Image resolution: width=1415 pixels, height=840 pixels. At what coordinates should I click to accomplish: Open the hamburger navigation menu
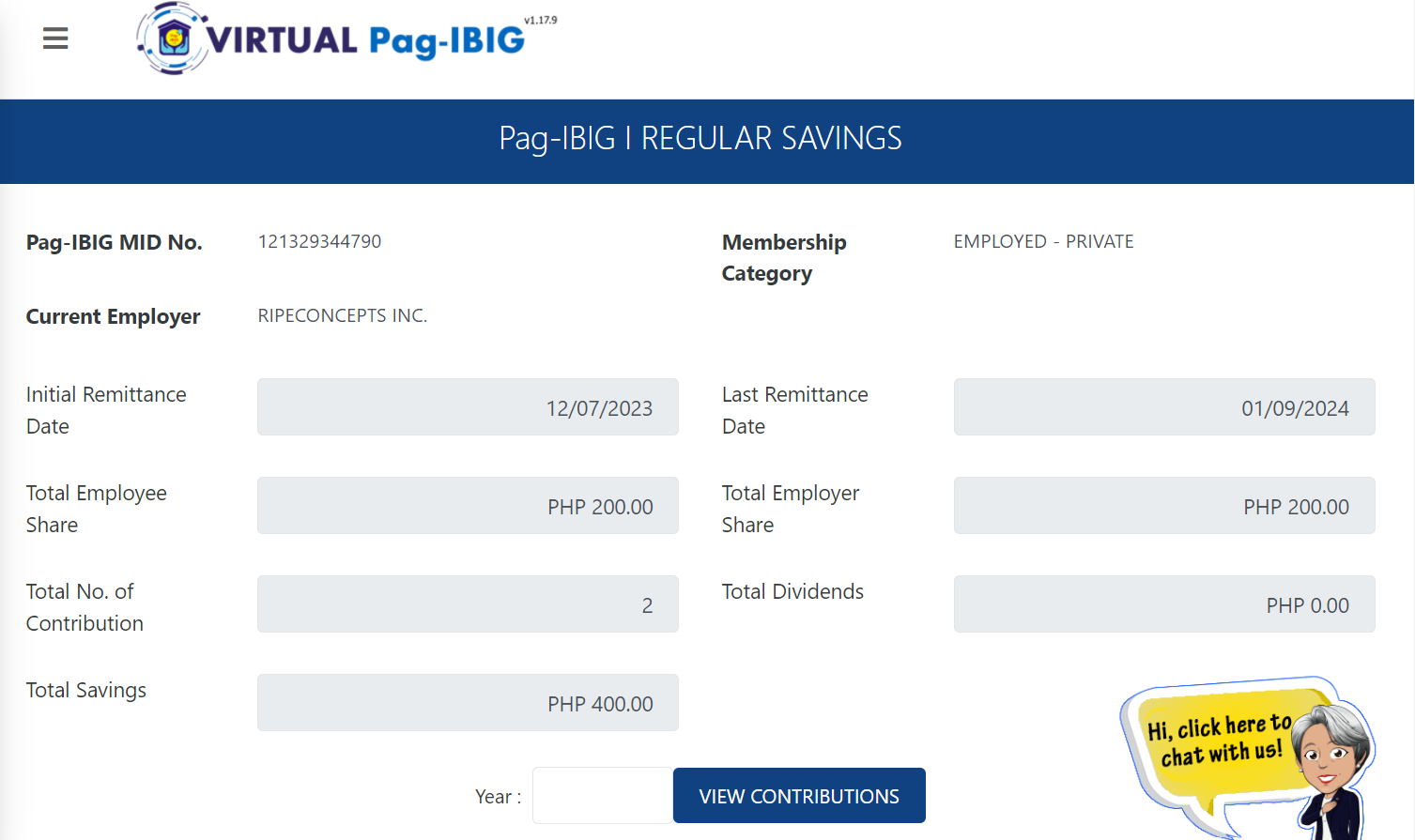pos(55,38)
